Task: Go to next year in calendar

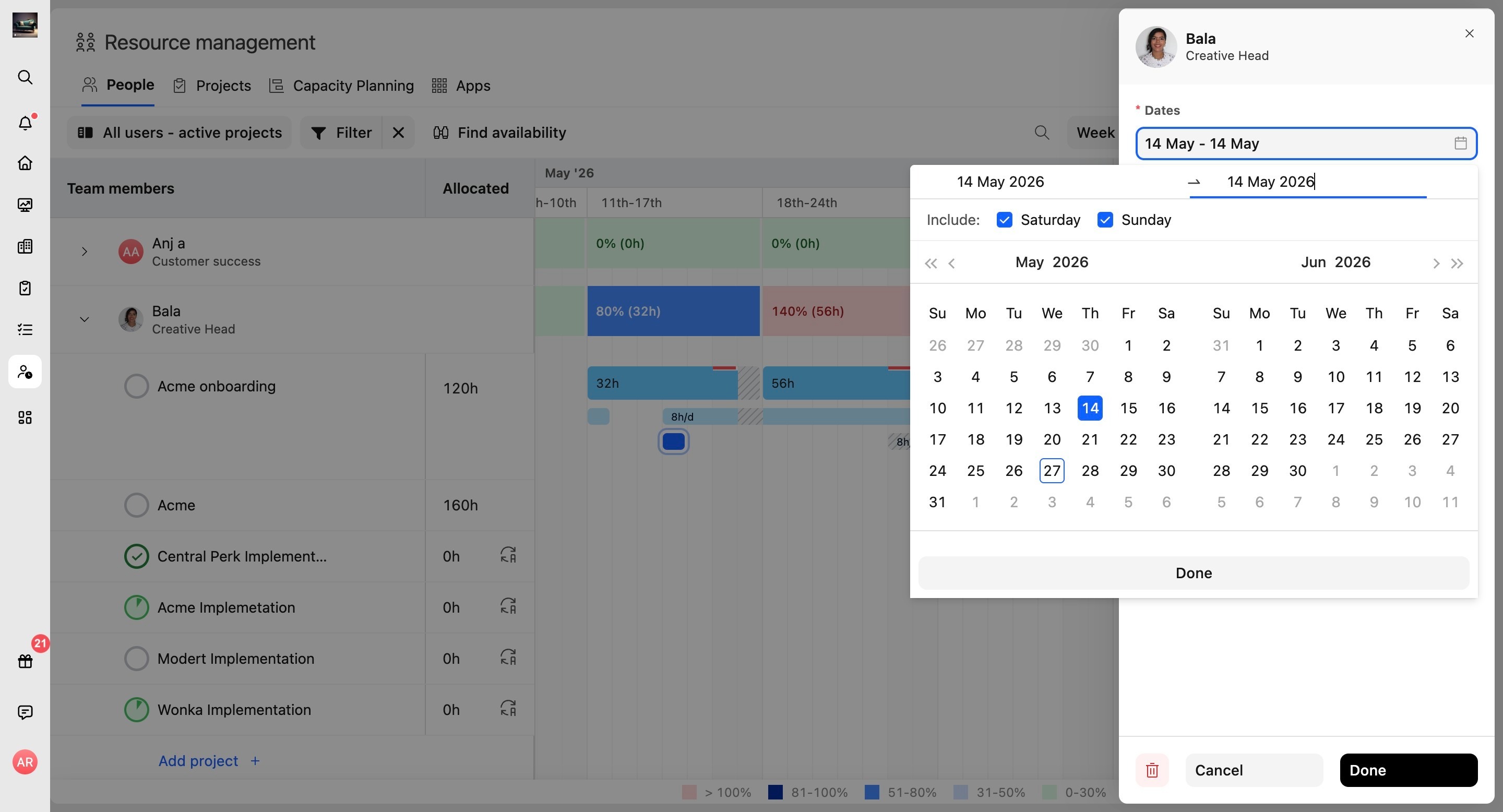Action: [1457, 264]
